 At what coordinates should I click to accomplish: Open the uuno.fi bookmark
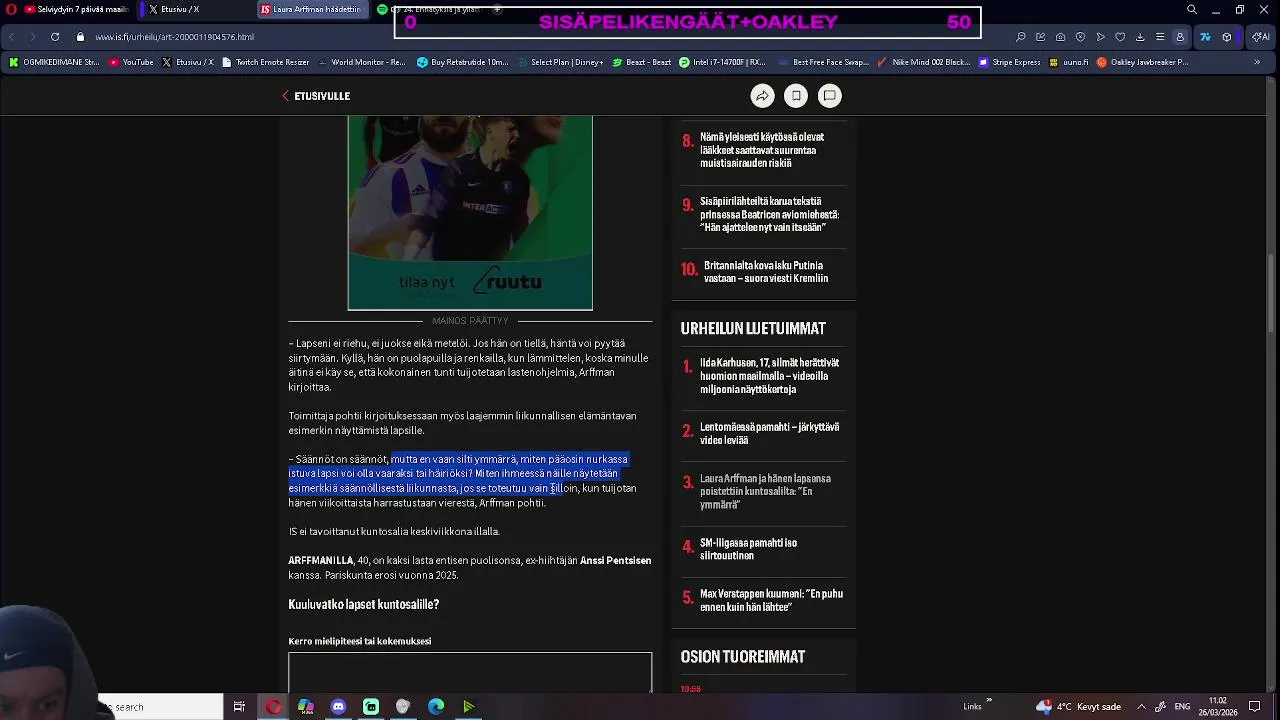point(1068,62)
